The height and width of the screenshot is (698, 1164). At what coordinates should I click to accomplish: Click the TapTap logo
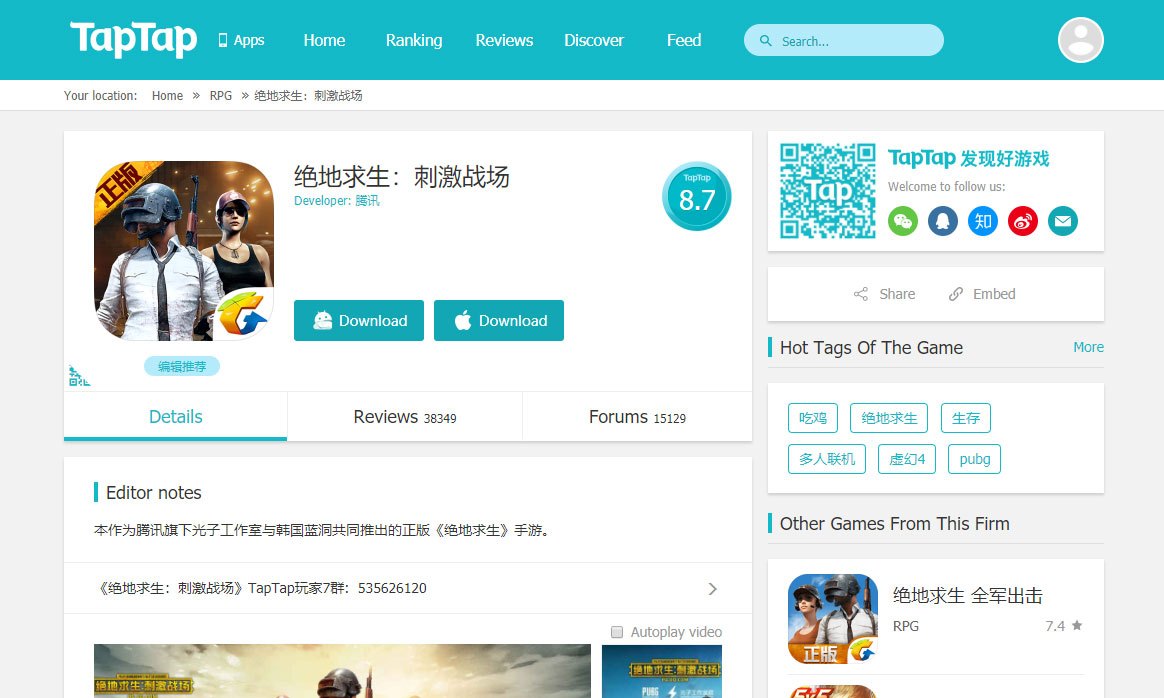pyautogui.click(x=134, y=40)
